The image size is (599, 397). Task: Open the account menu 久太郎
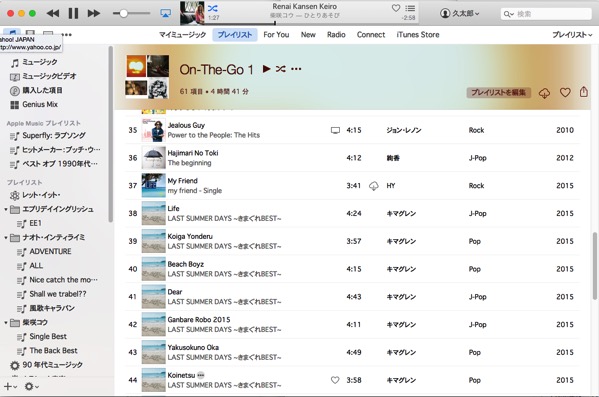pos(460,13)
